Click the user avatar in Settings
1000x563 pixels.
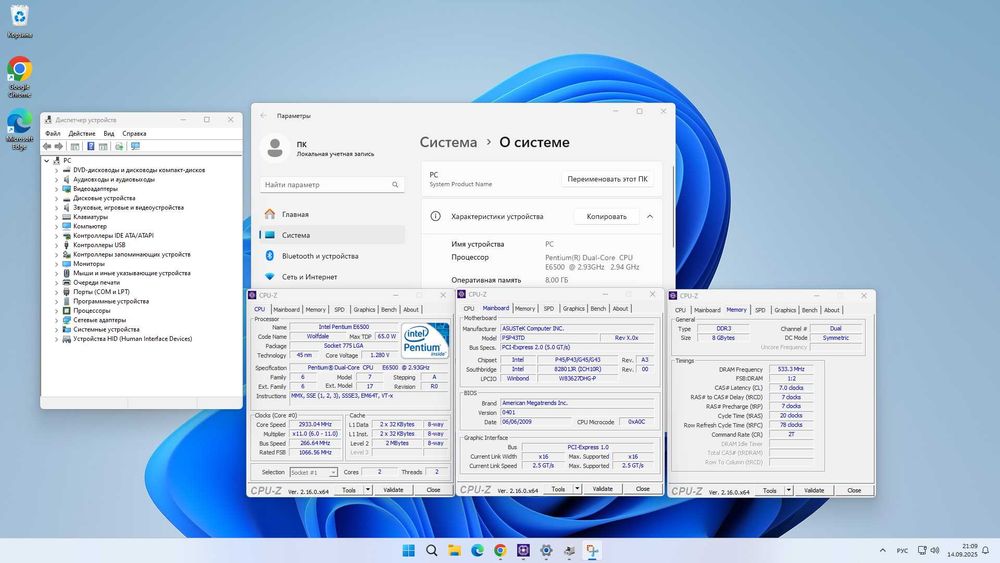(x=276, y=148)
